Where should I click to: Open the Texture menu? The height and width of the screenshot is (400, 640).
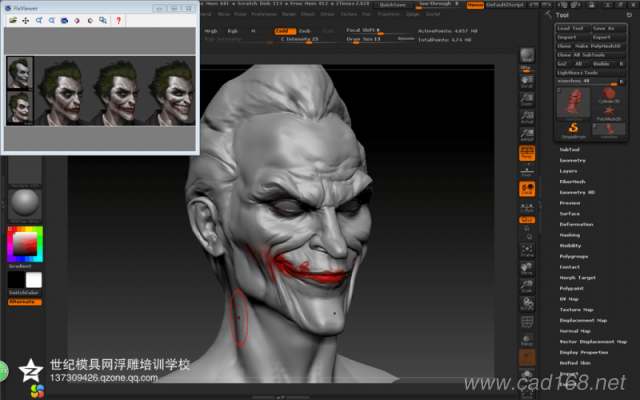tap(348, 14)
